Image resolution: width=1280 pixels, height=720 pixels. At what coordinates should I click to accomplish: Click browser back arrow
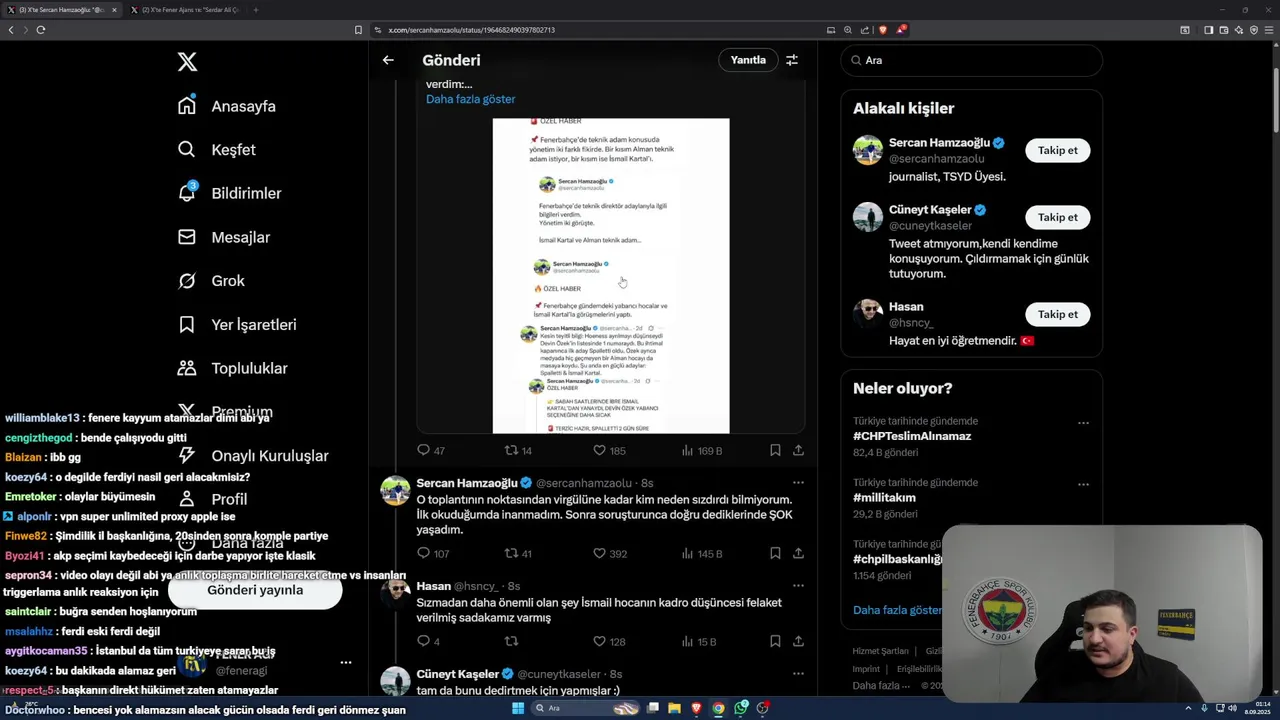pos(11,30)
